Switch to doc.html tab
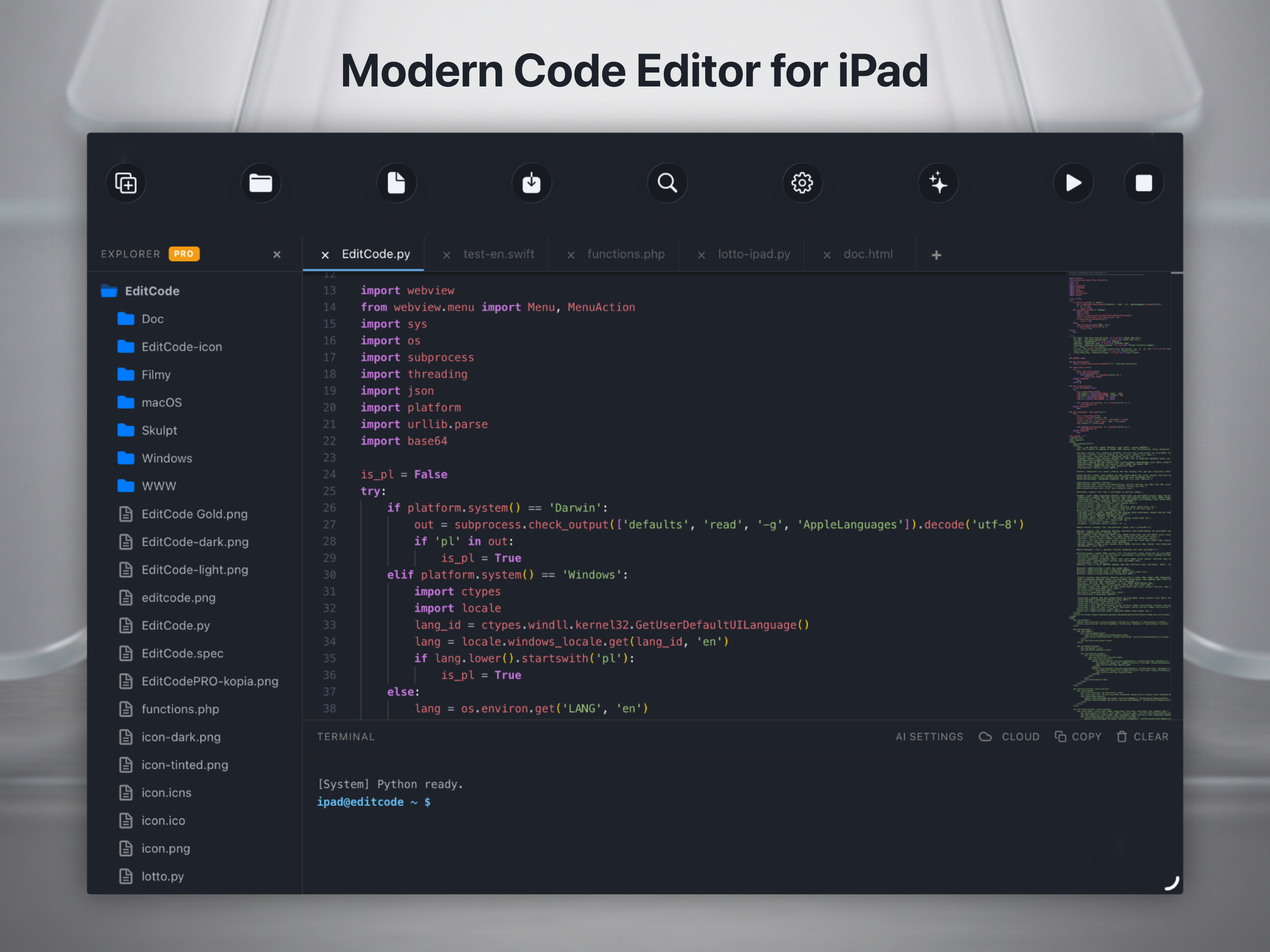The image size is (1270, 952). [x=867, y=254]
